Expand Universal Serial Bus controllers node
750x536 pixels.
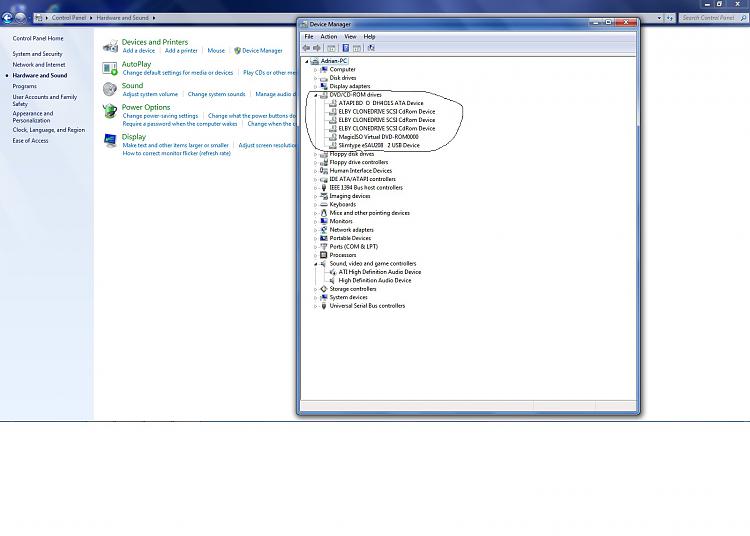pyautogui.click(x=316, y=306)
